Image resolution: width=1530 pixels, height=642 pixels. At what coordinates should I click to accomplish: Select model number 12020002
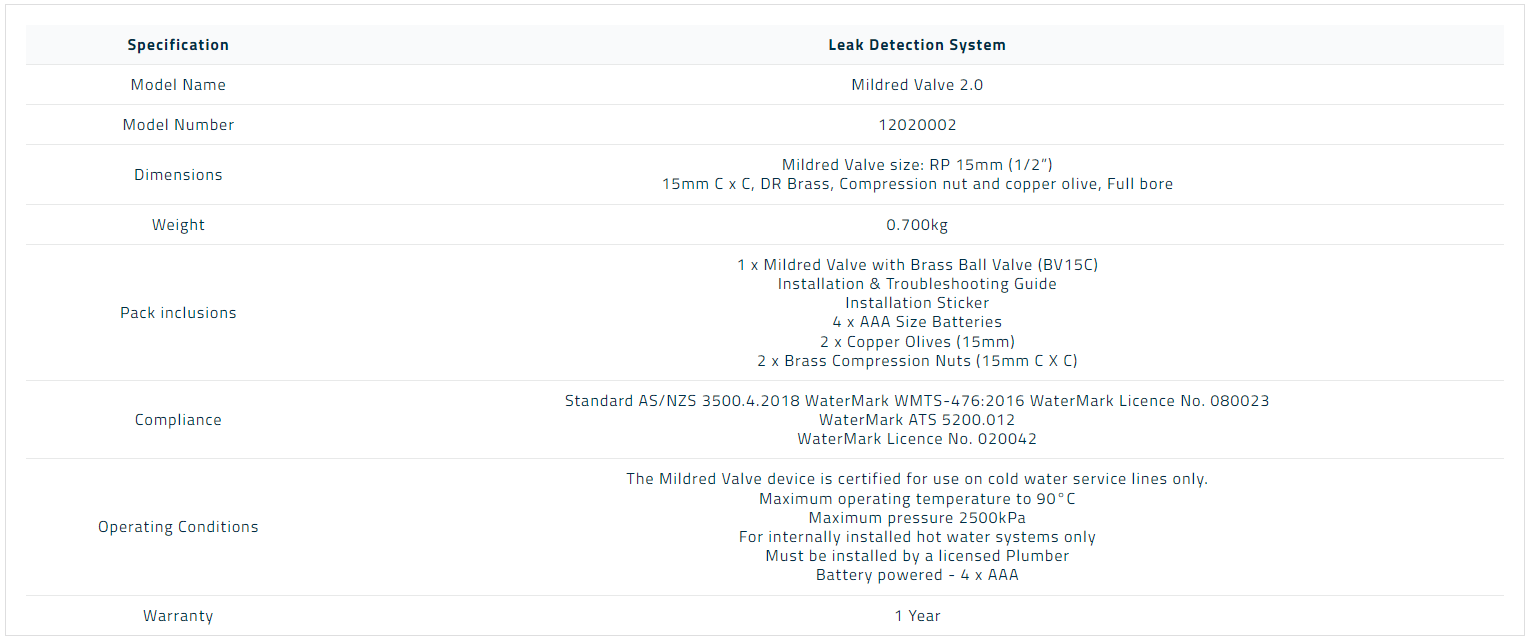(x=917, y=125)
